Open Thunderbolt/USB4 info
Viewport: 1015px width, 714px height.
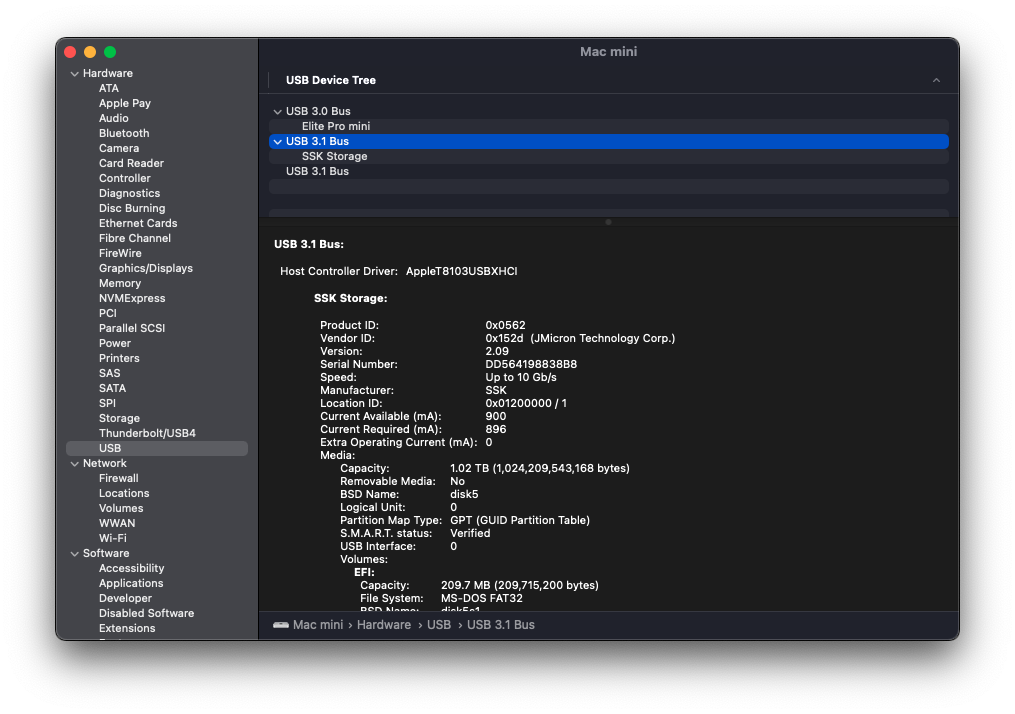coord(148,433)
